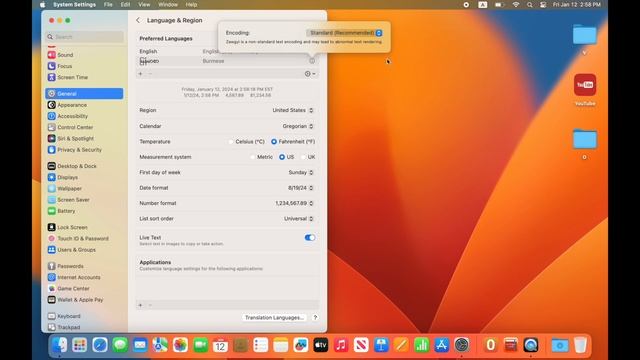The image size is (640, 360).
Task: Add an application with plus button
Action: (x=140, y=305)
